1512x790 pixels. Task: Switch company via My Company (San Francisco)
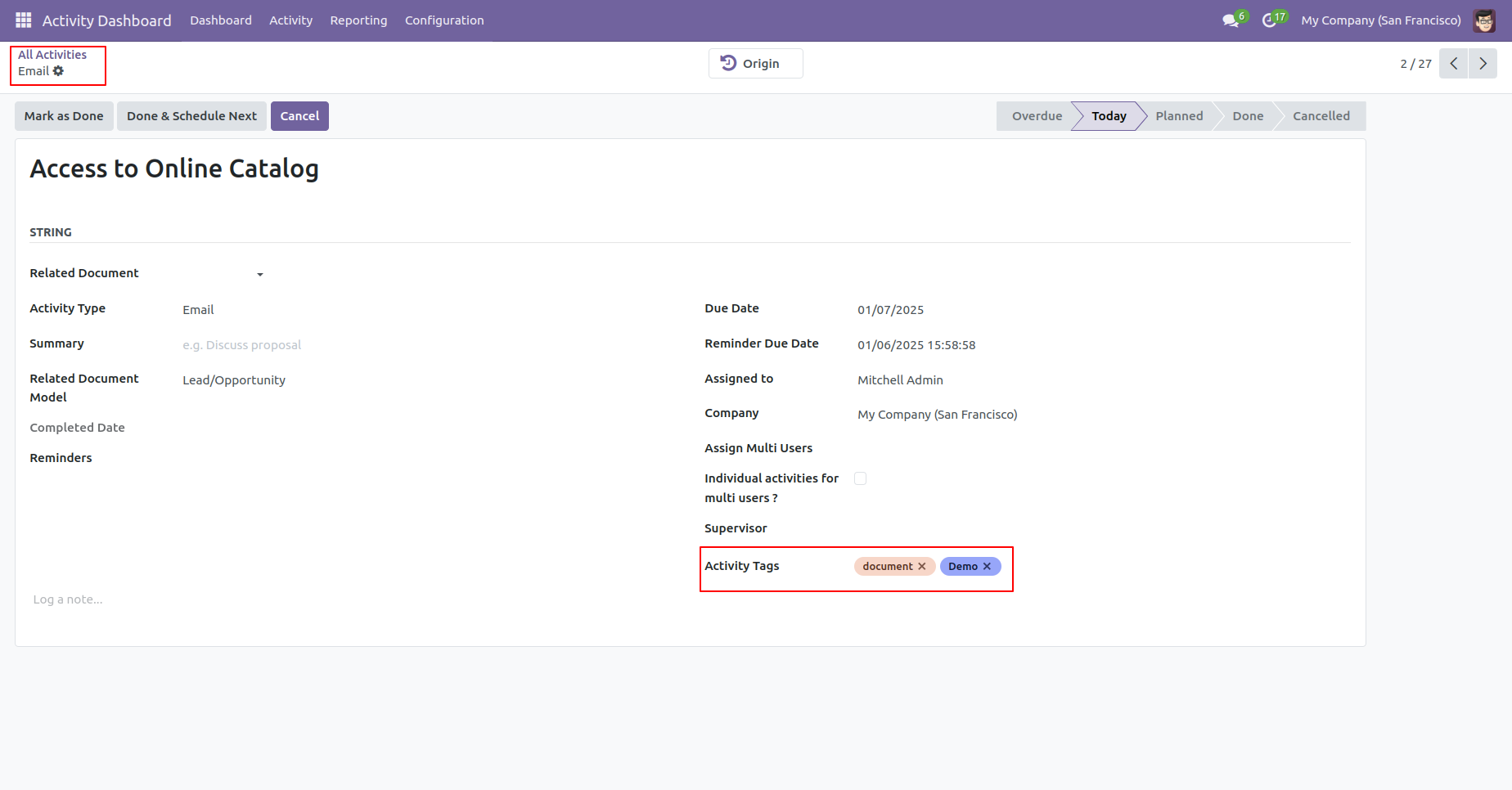point(1381,20)
